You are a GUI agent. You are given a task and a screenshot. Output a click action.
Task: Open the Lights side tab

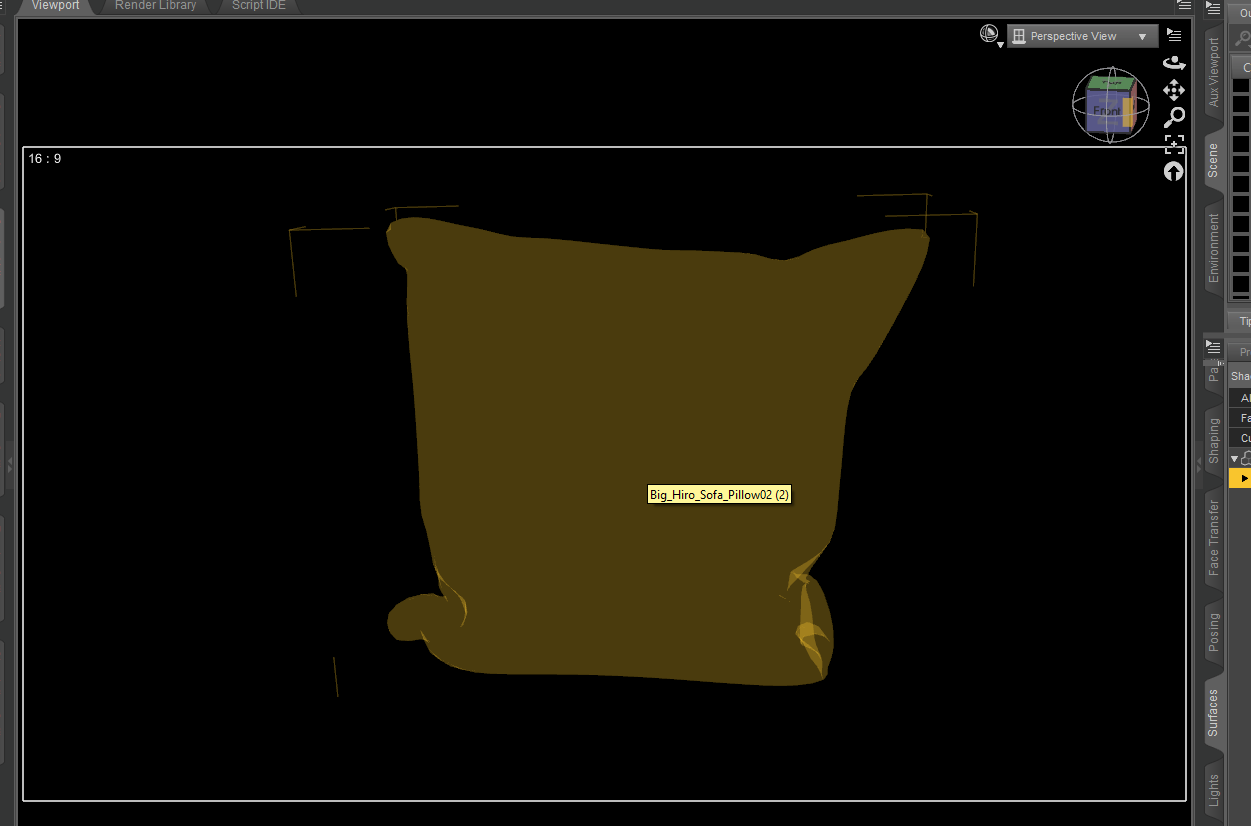1214,790
